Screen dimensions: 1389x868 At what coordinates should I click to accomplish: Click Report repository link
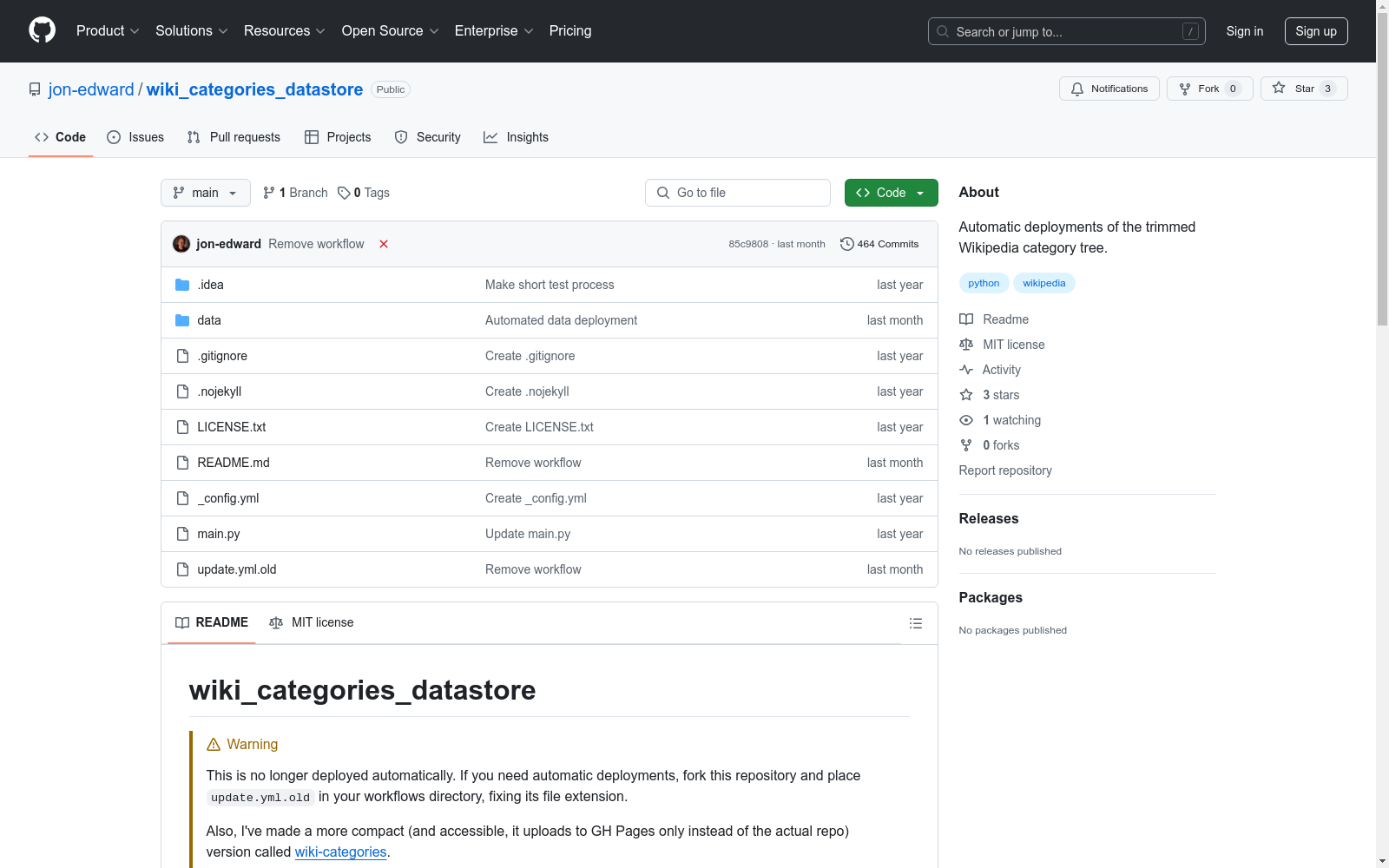(1005, 470)
